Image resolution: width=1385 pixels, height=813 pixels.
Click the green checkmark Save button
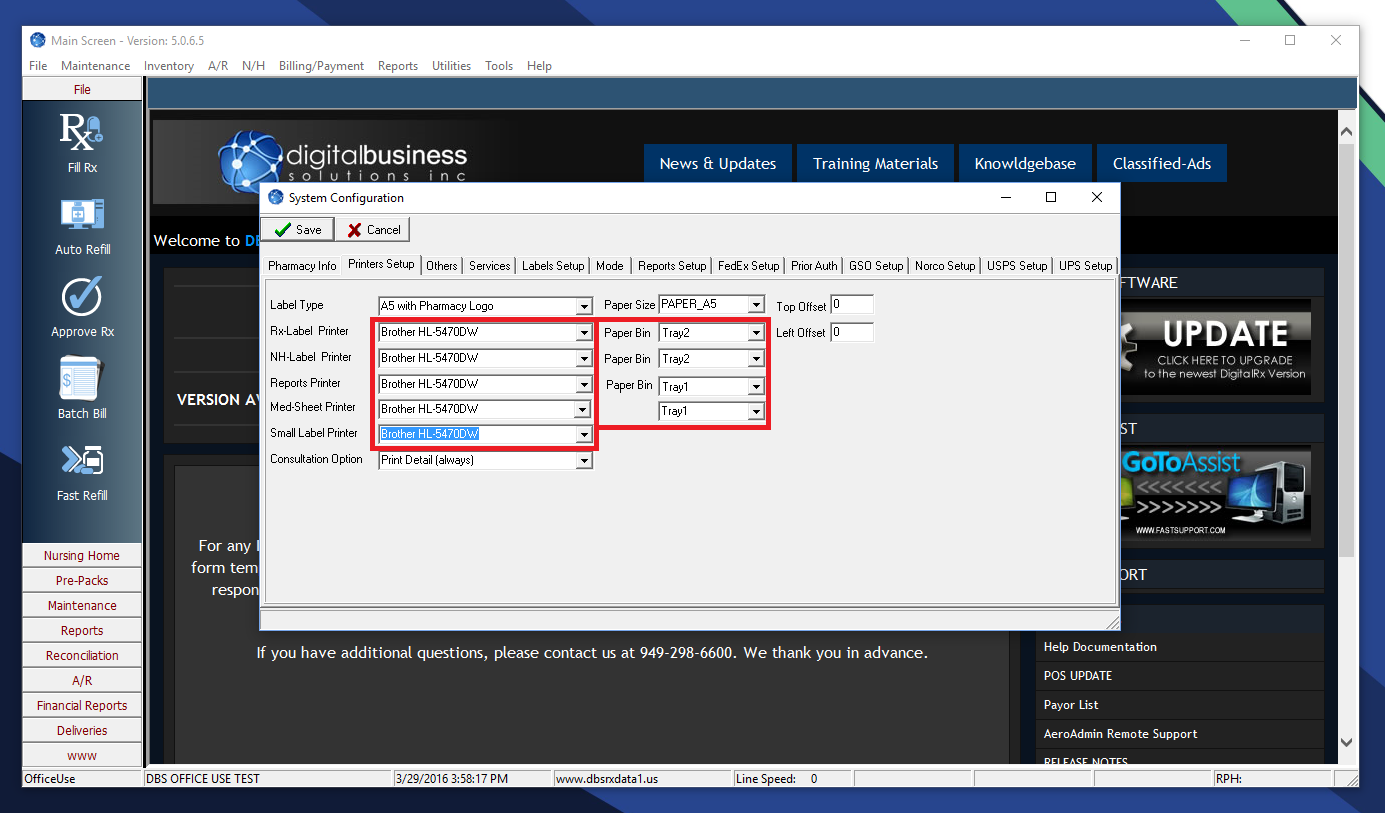point(296,230)
